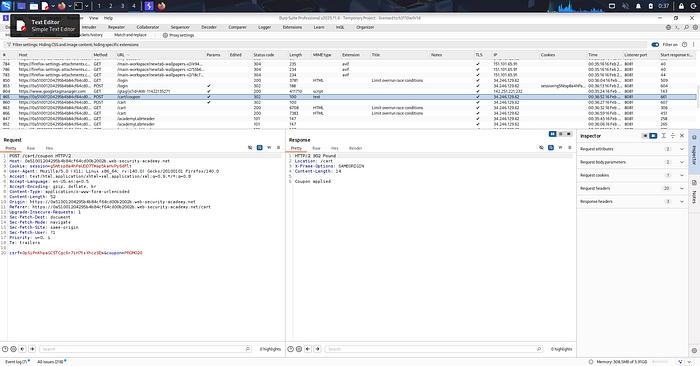The image size is (700, 366).
Task: Select the POST /login history row
Action: [x=348, y=86]
